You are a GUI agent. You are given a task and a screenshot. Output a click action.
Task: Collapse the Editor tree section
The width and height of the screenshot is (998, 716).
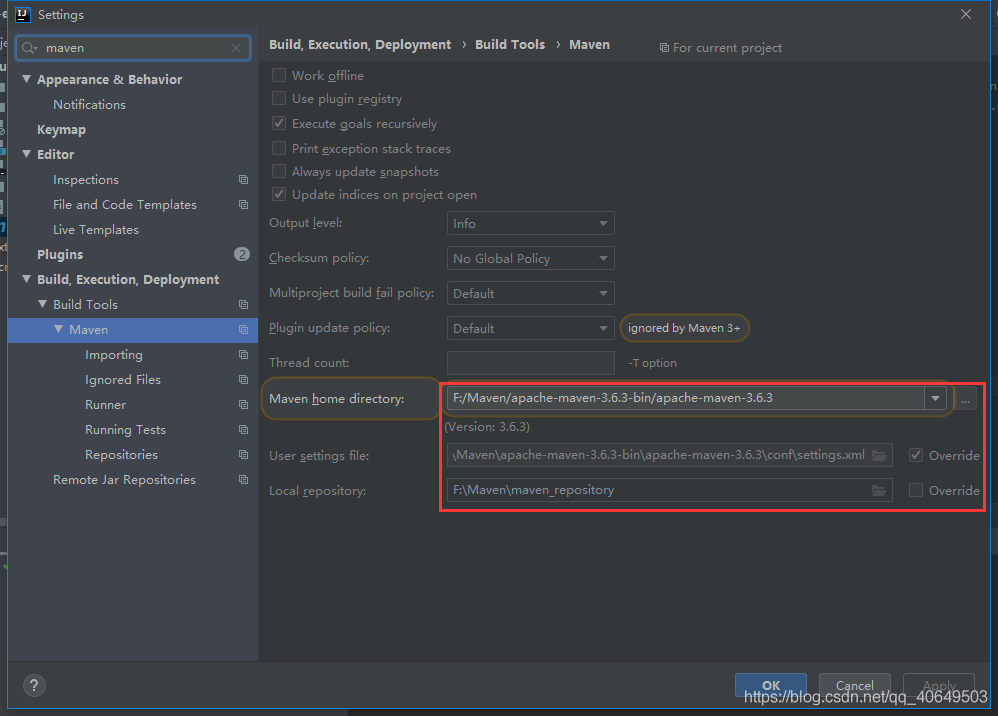[x=27, y=154]
